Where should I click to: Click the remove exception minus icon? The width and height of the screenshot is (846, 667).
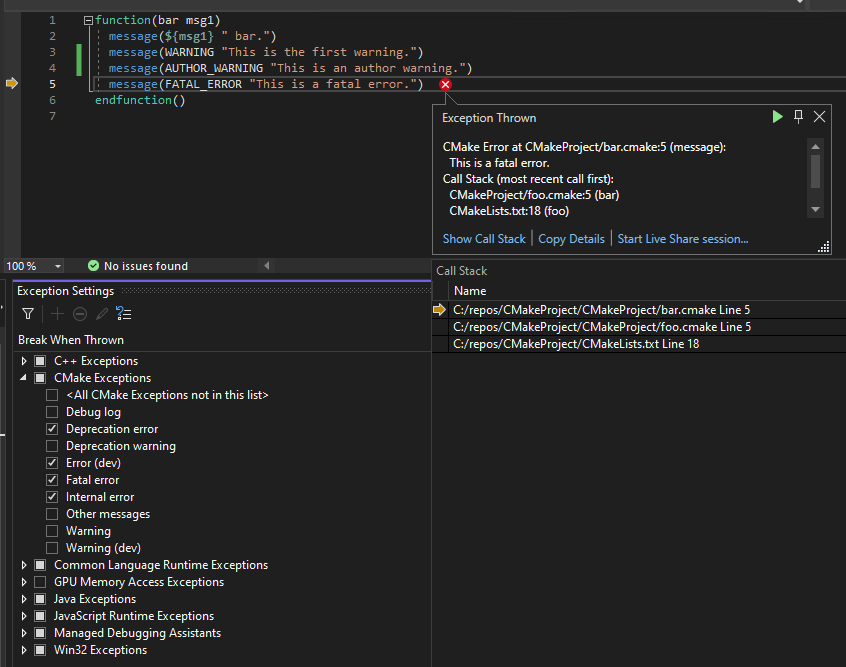tap(80, 313)
